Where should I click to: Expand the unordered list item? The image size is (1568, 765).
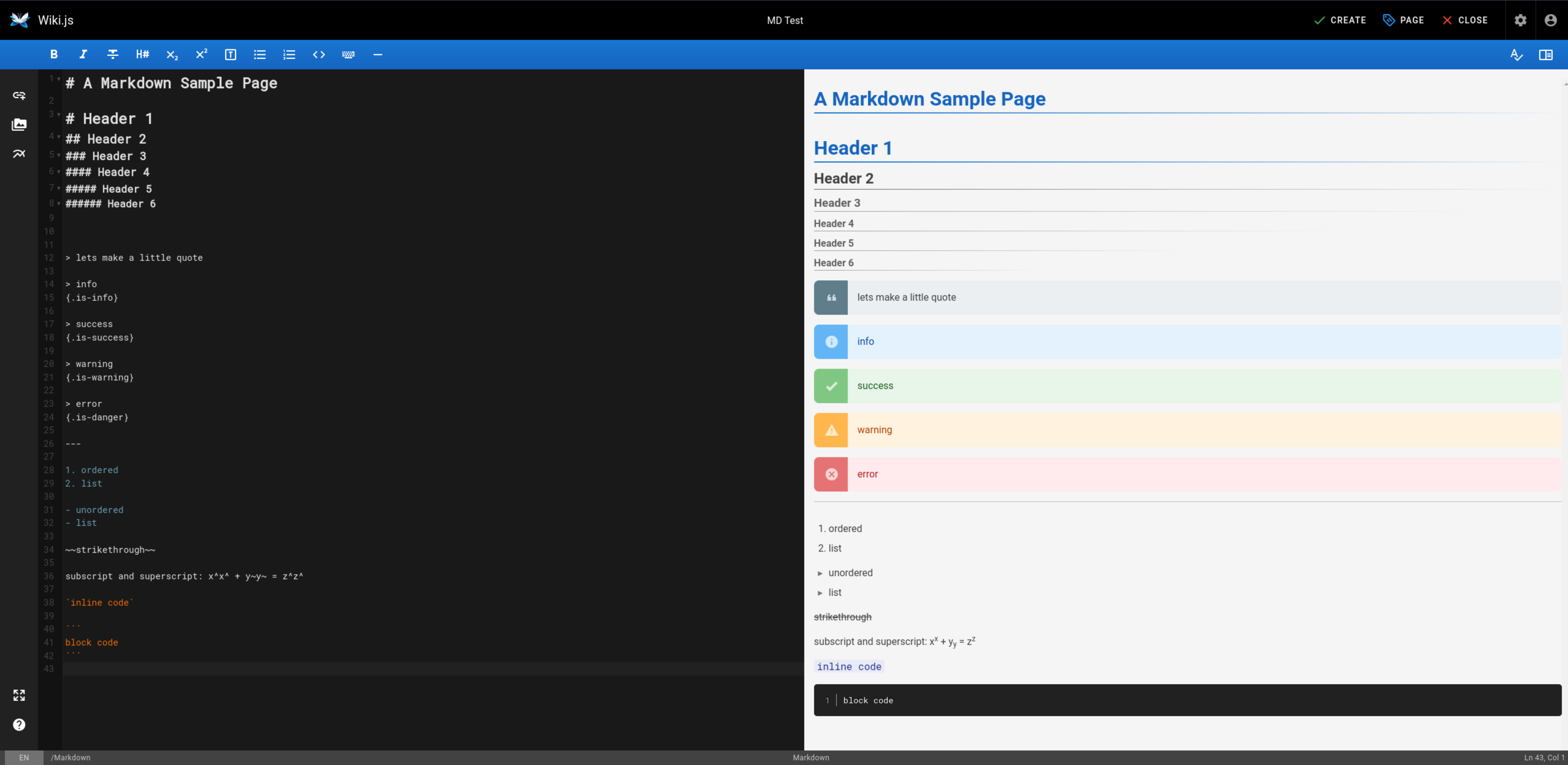tap(819, 572)
